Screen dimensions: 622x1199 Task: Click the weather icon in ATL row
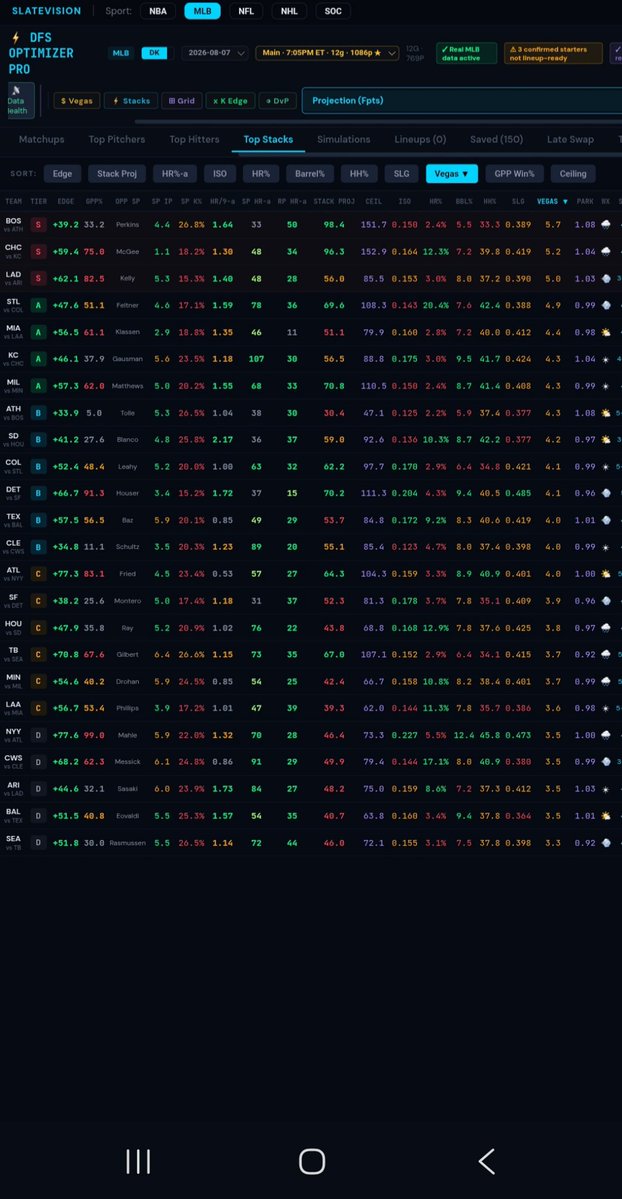(606, 574)
